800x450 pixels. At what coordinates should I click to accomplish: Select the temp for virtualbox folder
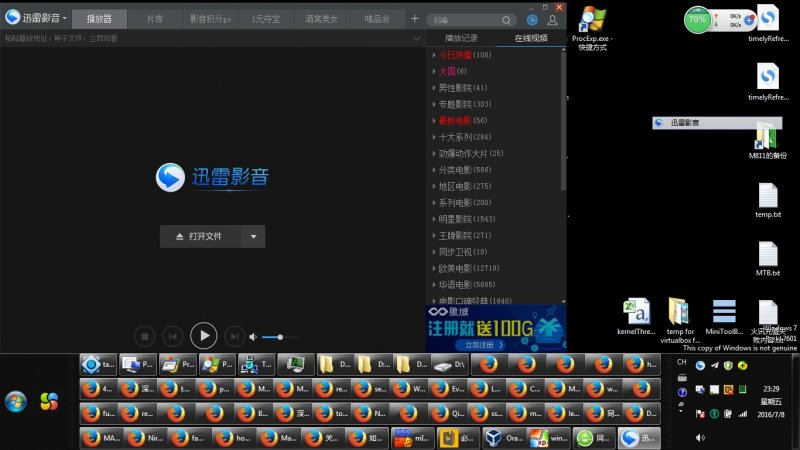click(x=680, y=320)
